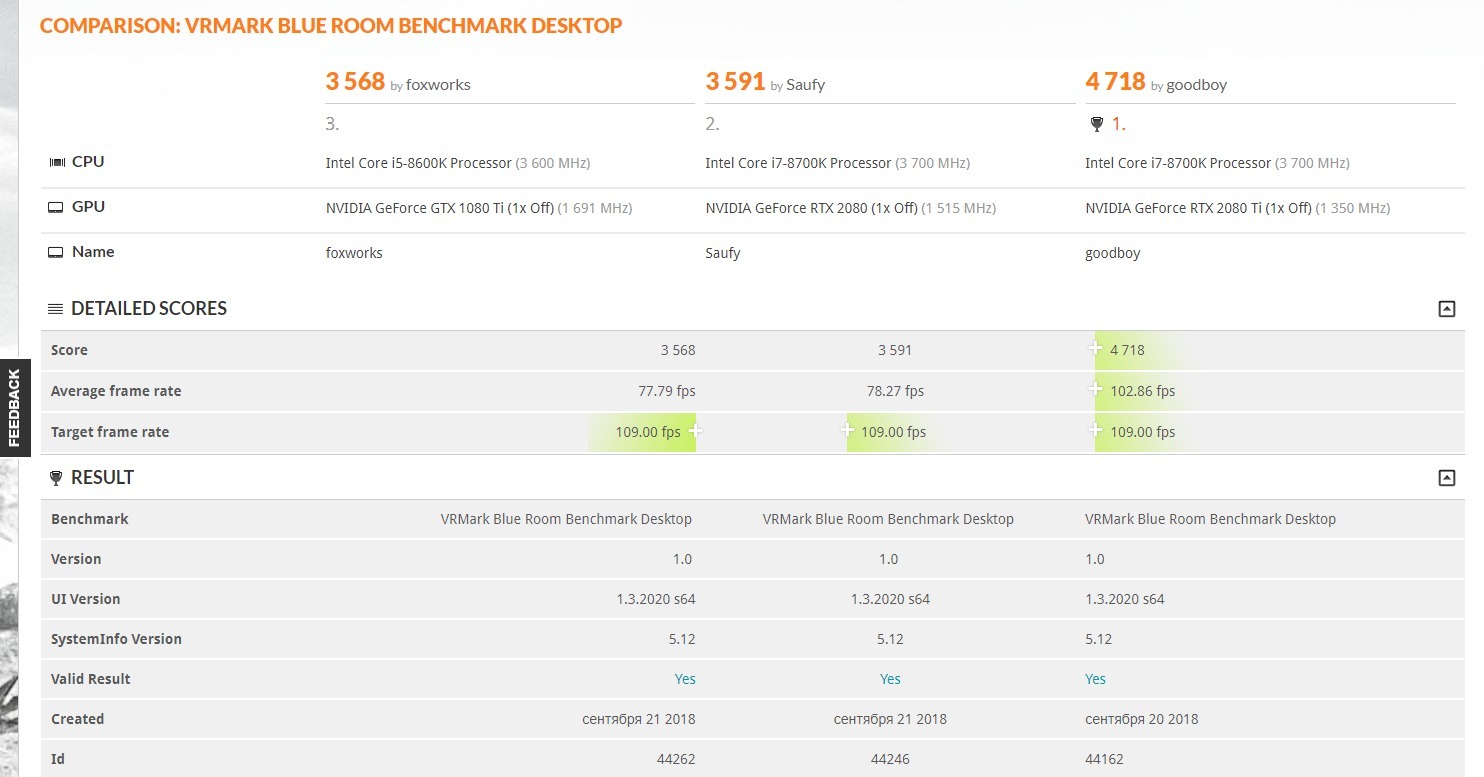Click the 78.27 fps average value
This screenshot has height=777, width=1484.
pyautogui.click(x=894, y=391)
